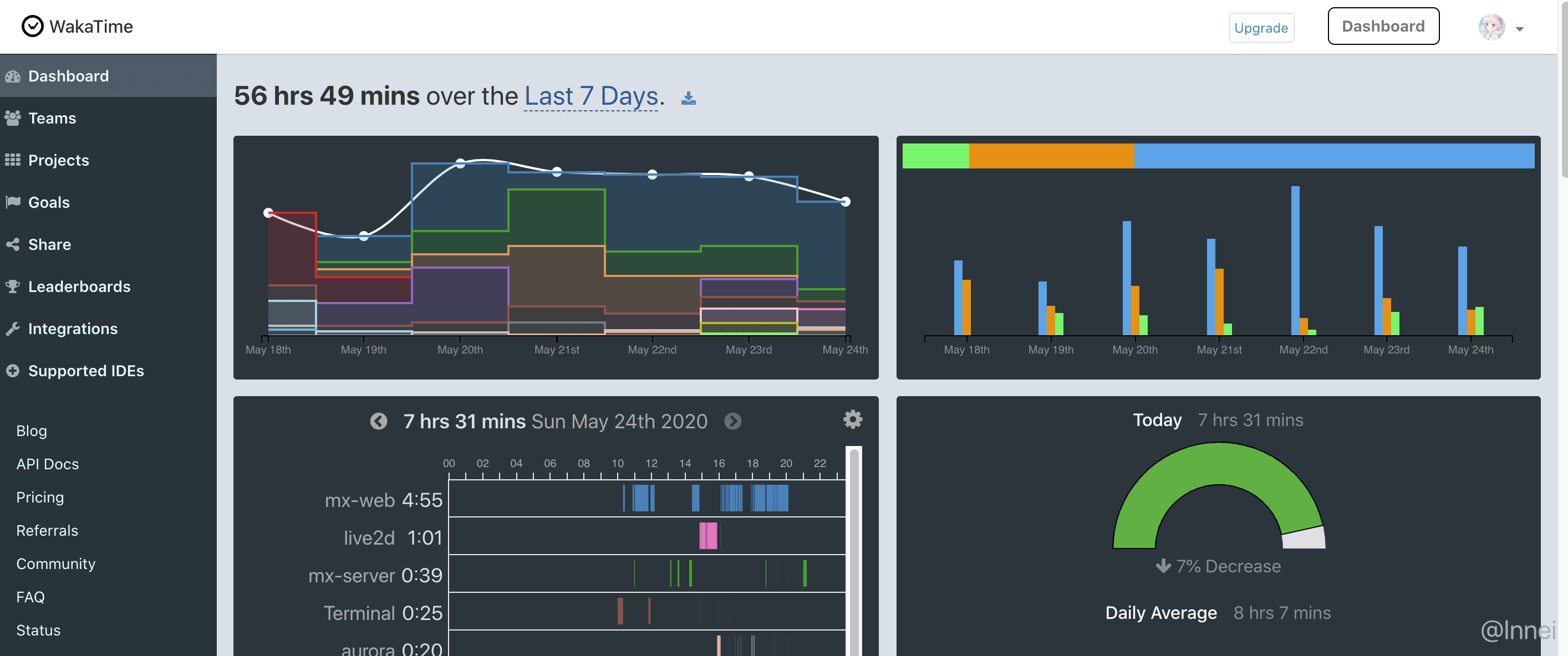Download the stats via download icon
1568x656 pixels.
(x=689, y=99)
